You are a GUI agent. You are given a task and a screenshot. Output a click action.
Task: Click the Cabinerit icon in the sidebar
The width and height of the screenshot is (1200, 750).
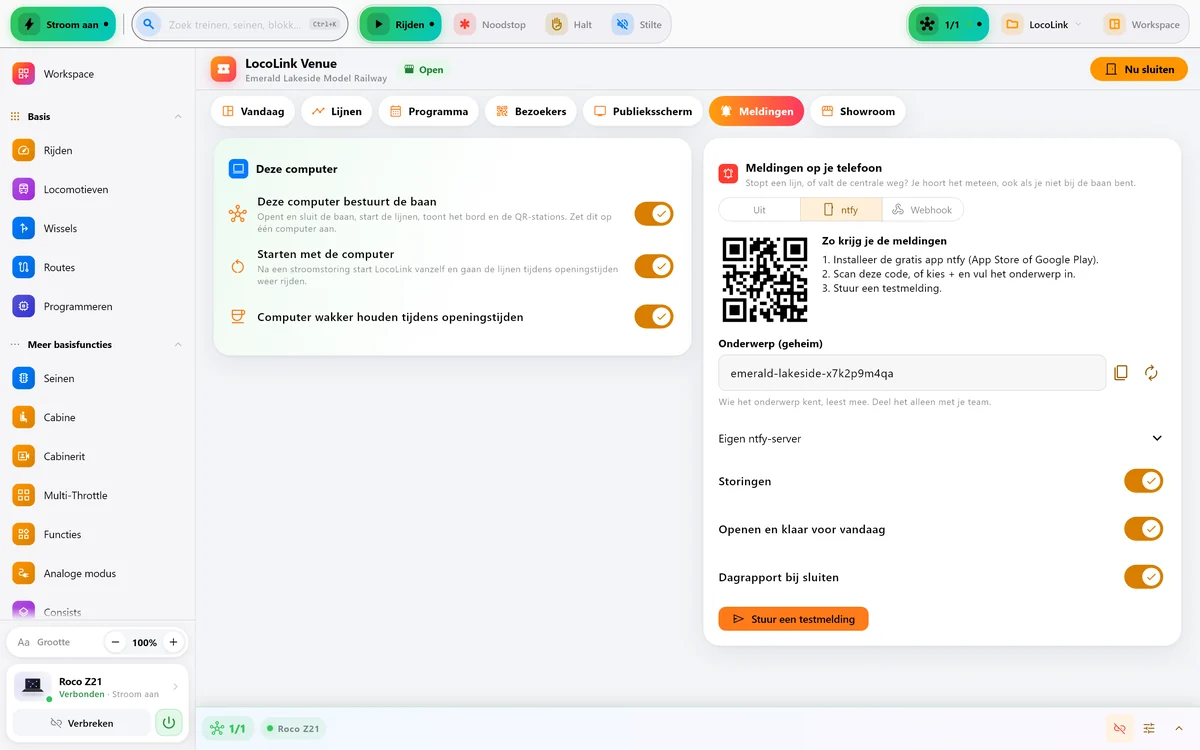coord(24,456)
